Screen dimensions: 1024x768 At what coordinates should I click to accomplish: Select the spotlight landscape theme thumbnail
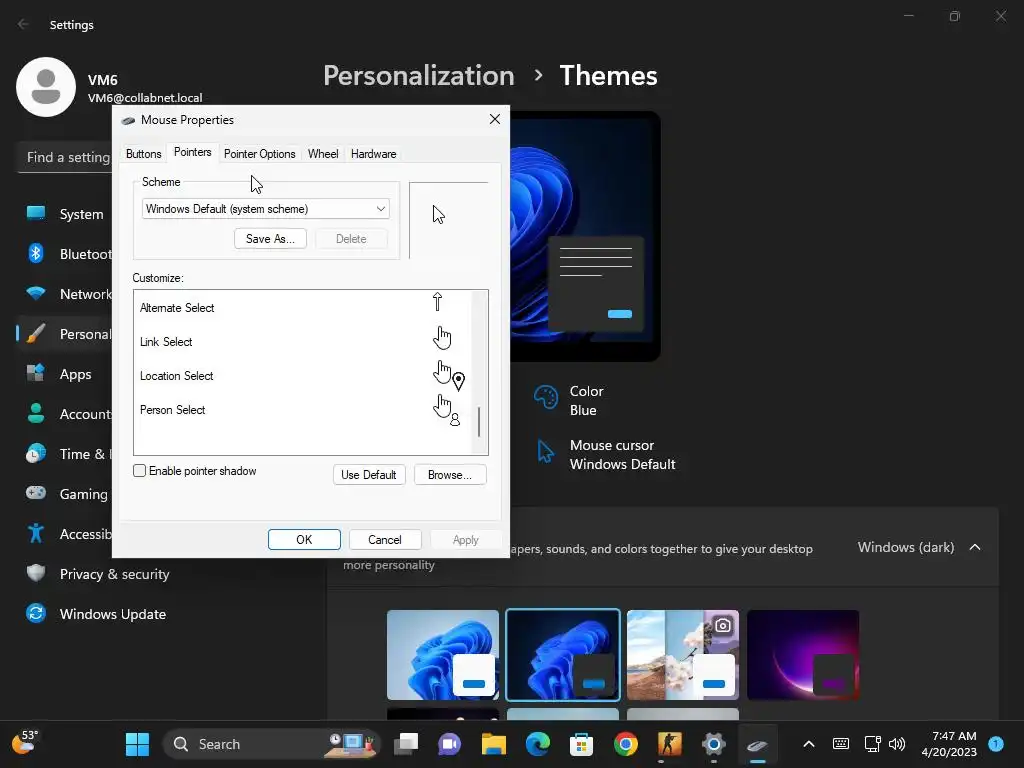coord(682,654)
